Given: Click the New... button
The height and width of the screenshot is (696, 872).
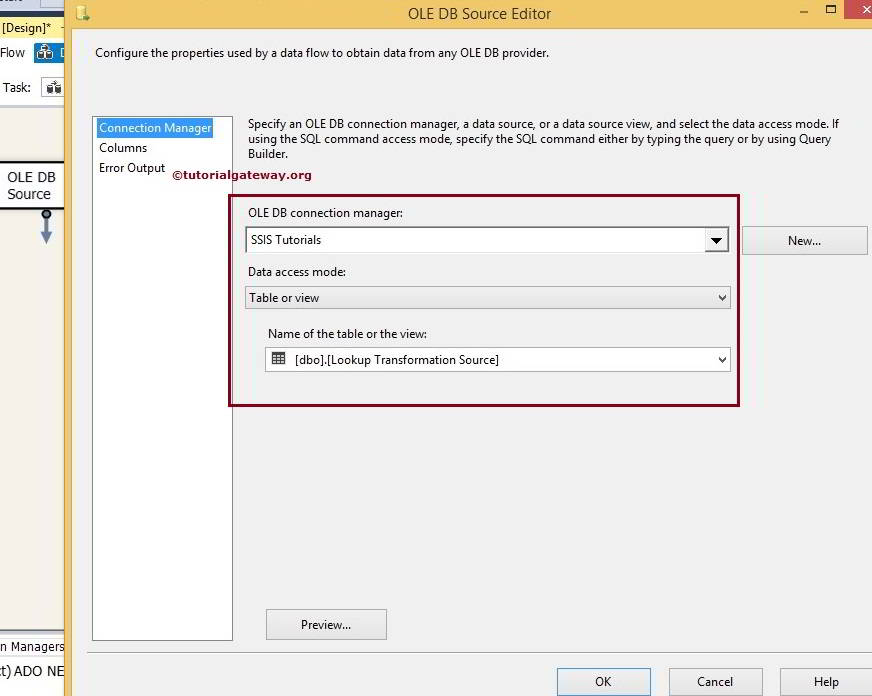Looking at the screenshot, I should tap(804, 240).
